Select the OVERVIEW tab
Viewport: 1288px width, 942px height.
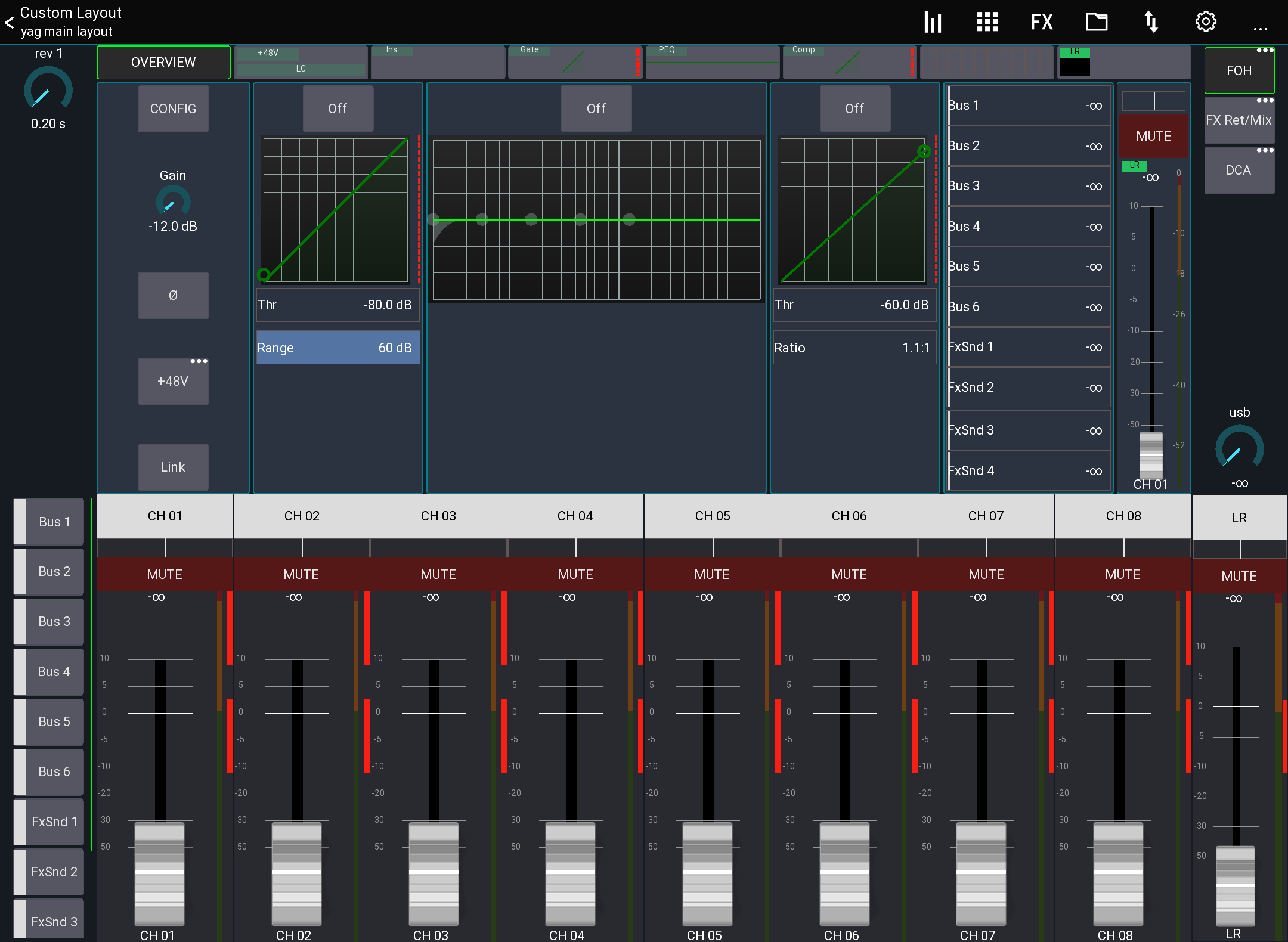(163, 61)
